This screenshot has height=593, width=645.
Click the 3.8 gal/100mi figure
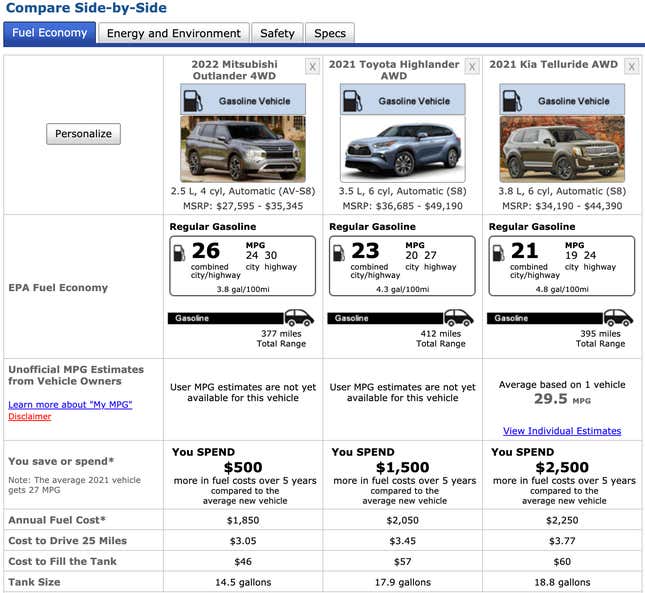243,290
